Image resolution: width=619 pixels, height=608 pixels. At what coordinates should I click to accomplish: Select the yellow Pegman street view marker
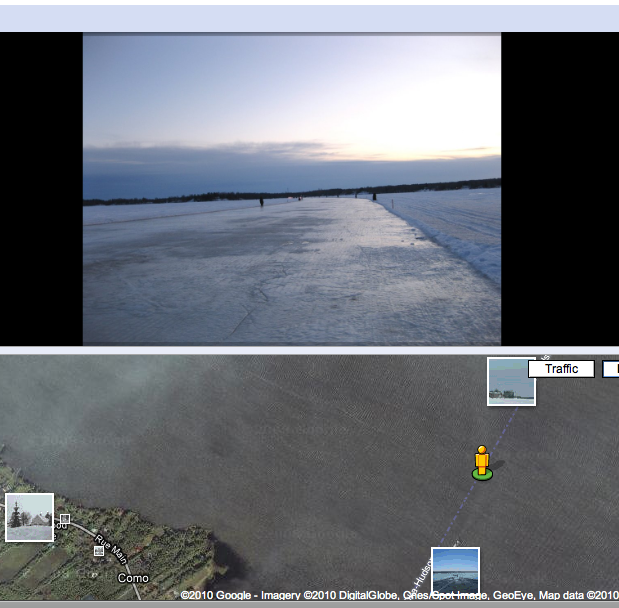(x=482, y=463)
